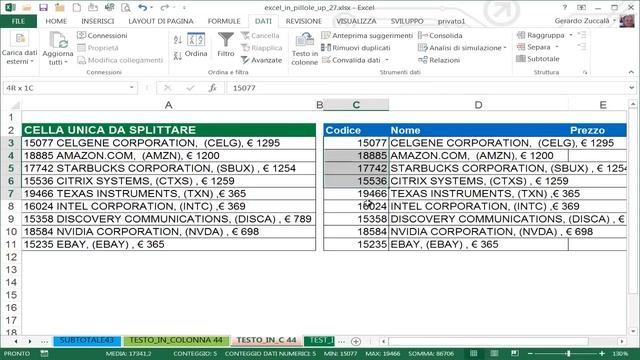Sort ascending A to Z icon
Viewport: 640px width, 360px height.
coord(178,40)
